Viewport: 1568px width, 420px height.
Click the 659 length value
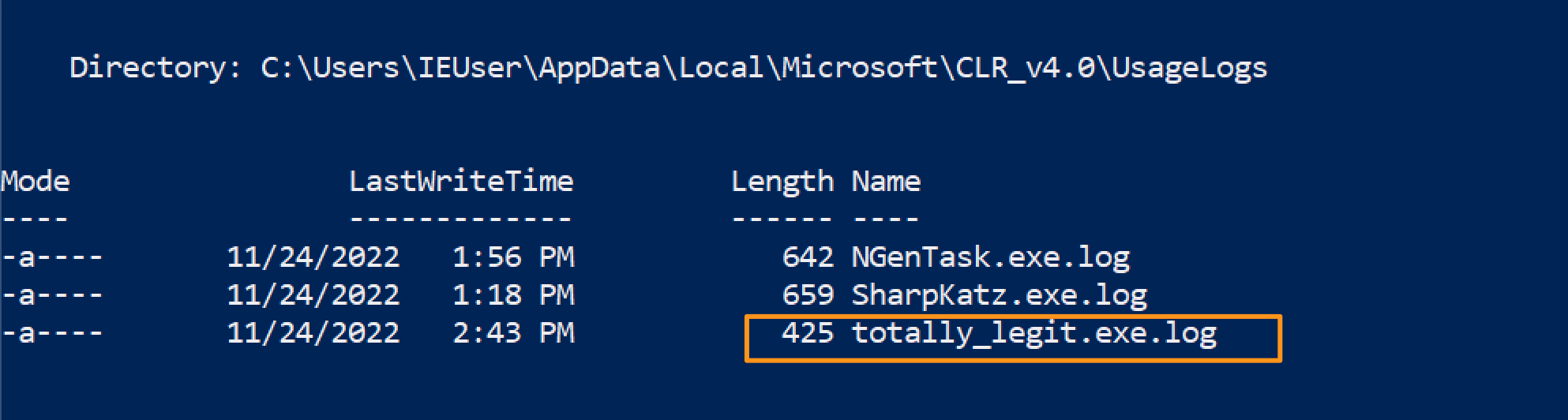[808, 295]
